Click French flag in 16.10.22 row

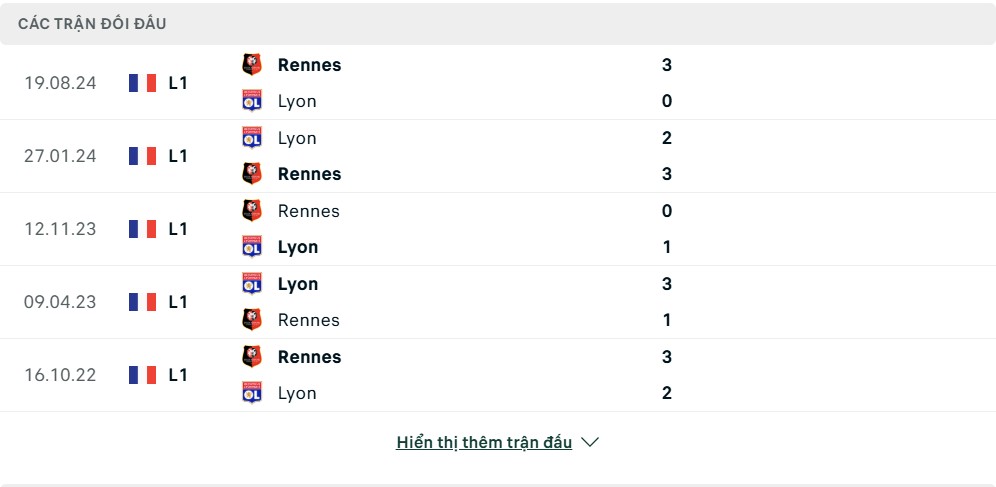(142, 375)
